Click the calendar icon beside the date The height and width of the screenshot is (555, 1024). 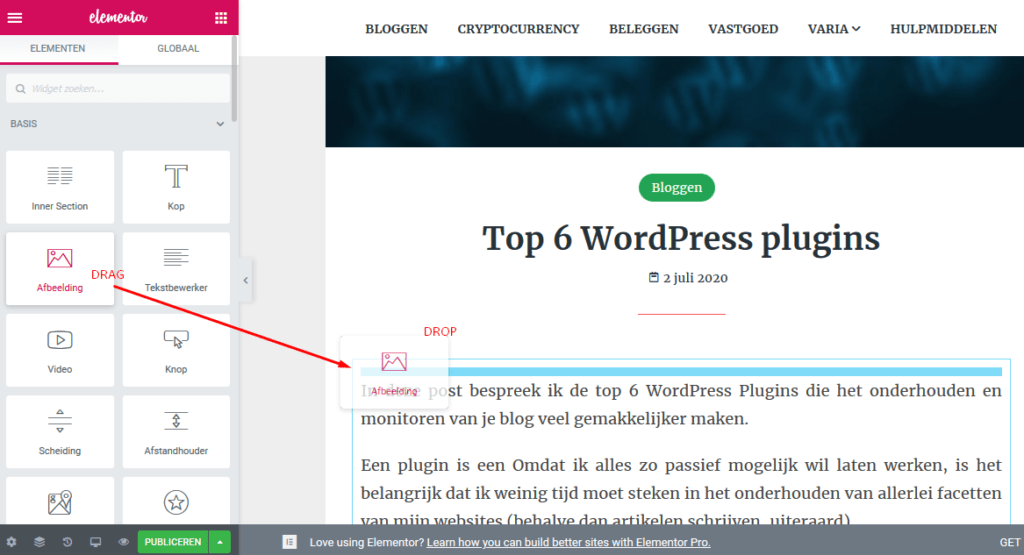[x=654, y=278]
